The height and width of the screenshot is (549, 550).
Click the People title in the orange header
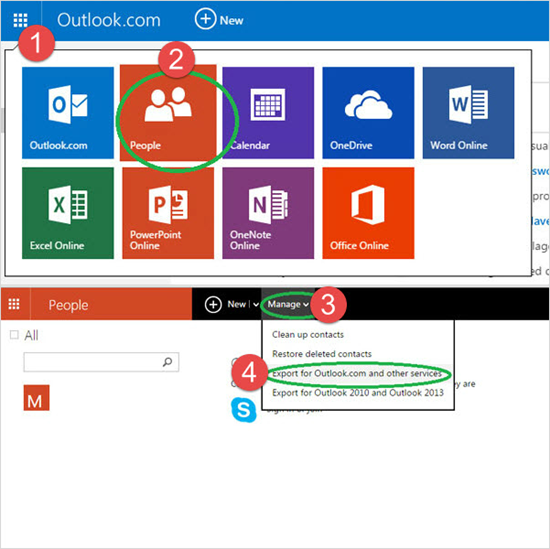(68, 305)
